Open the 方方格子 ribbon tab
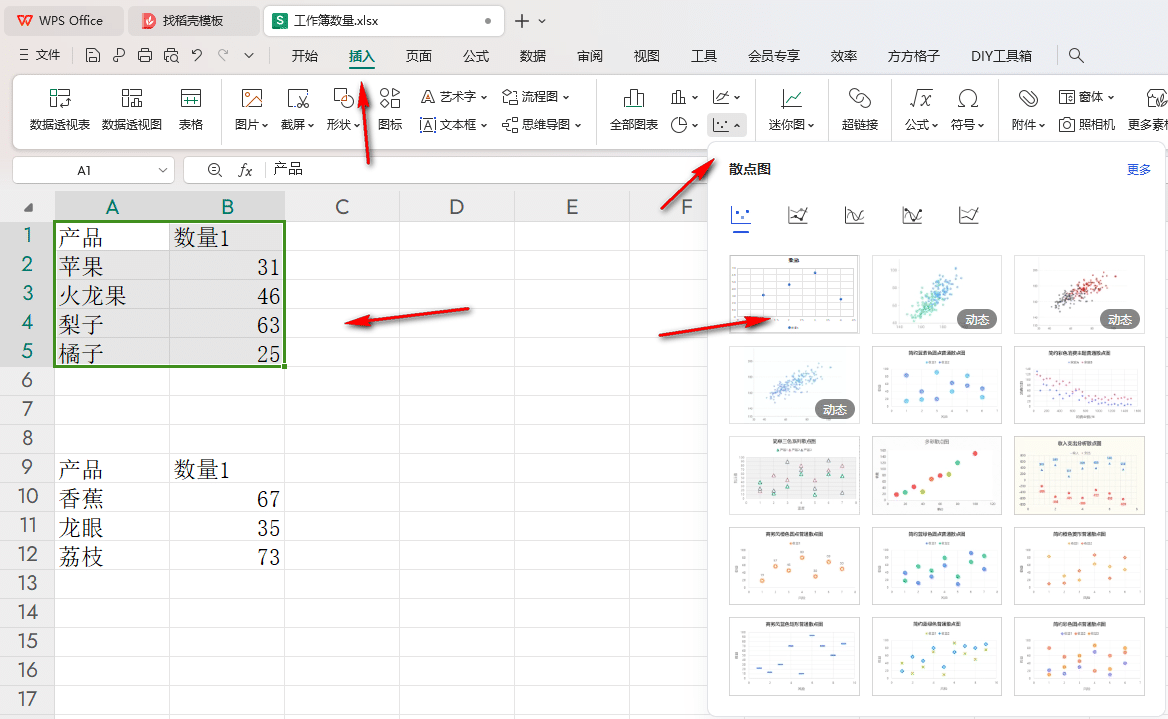 tap(914, 56)
